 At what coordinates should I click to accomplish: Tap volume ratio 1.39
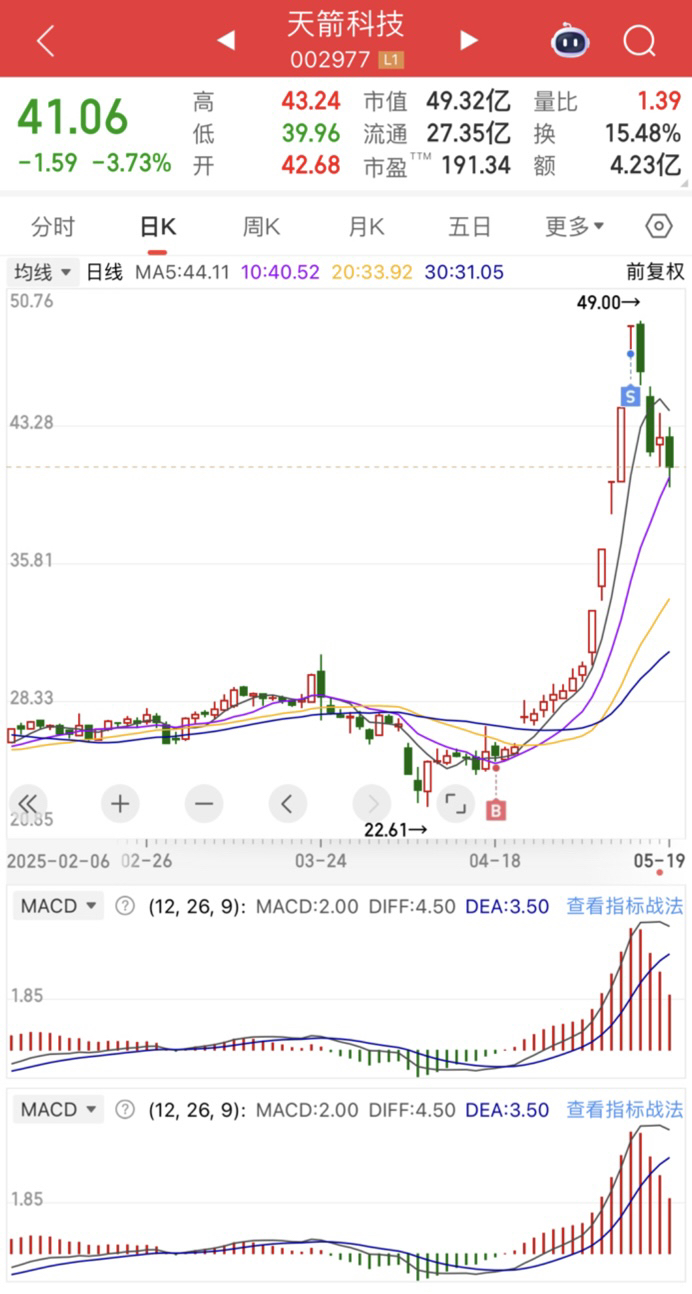[660, 101]
